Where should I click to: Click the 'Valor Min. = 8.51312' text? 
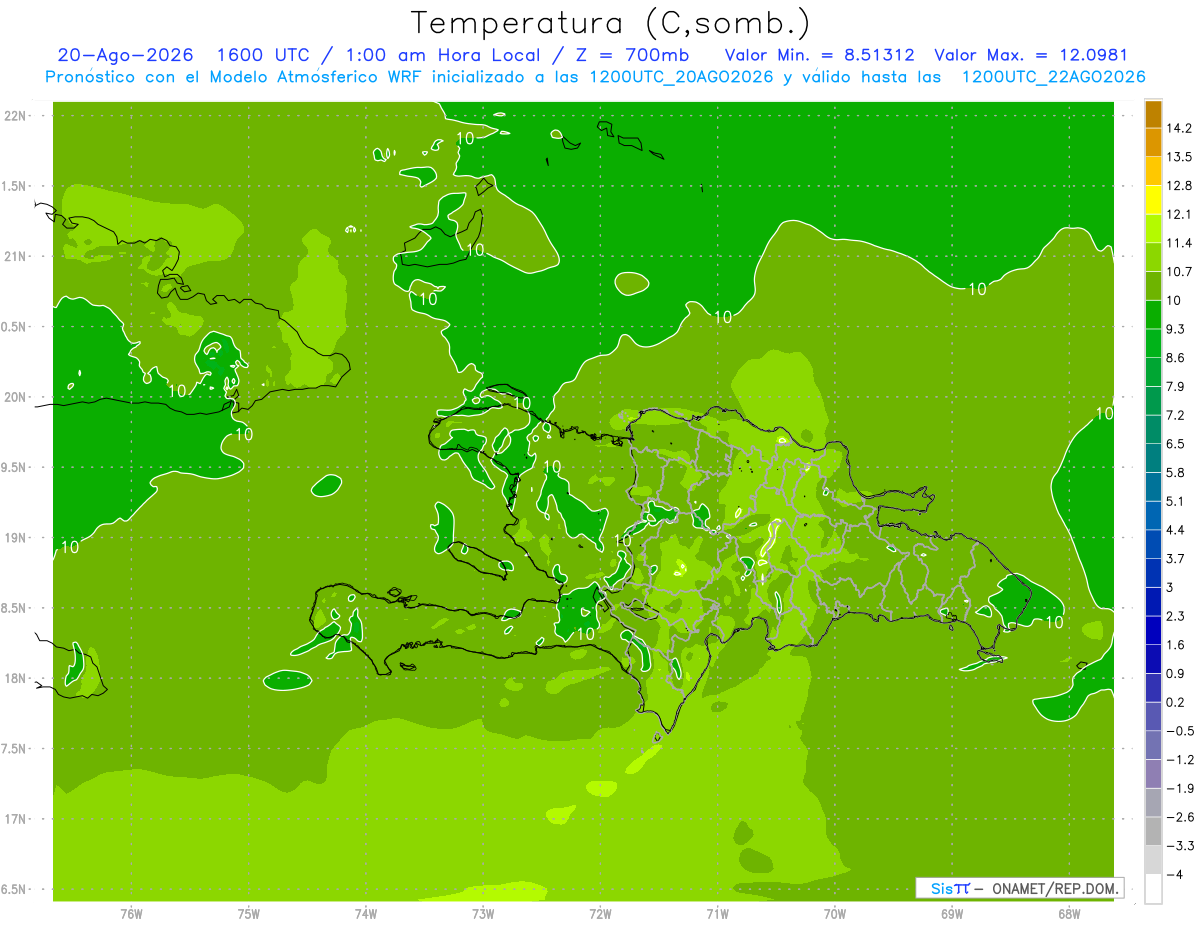820,55
